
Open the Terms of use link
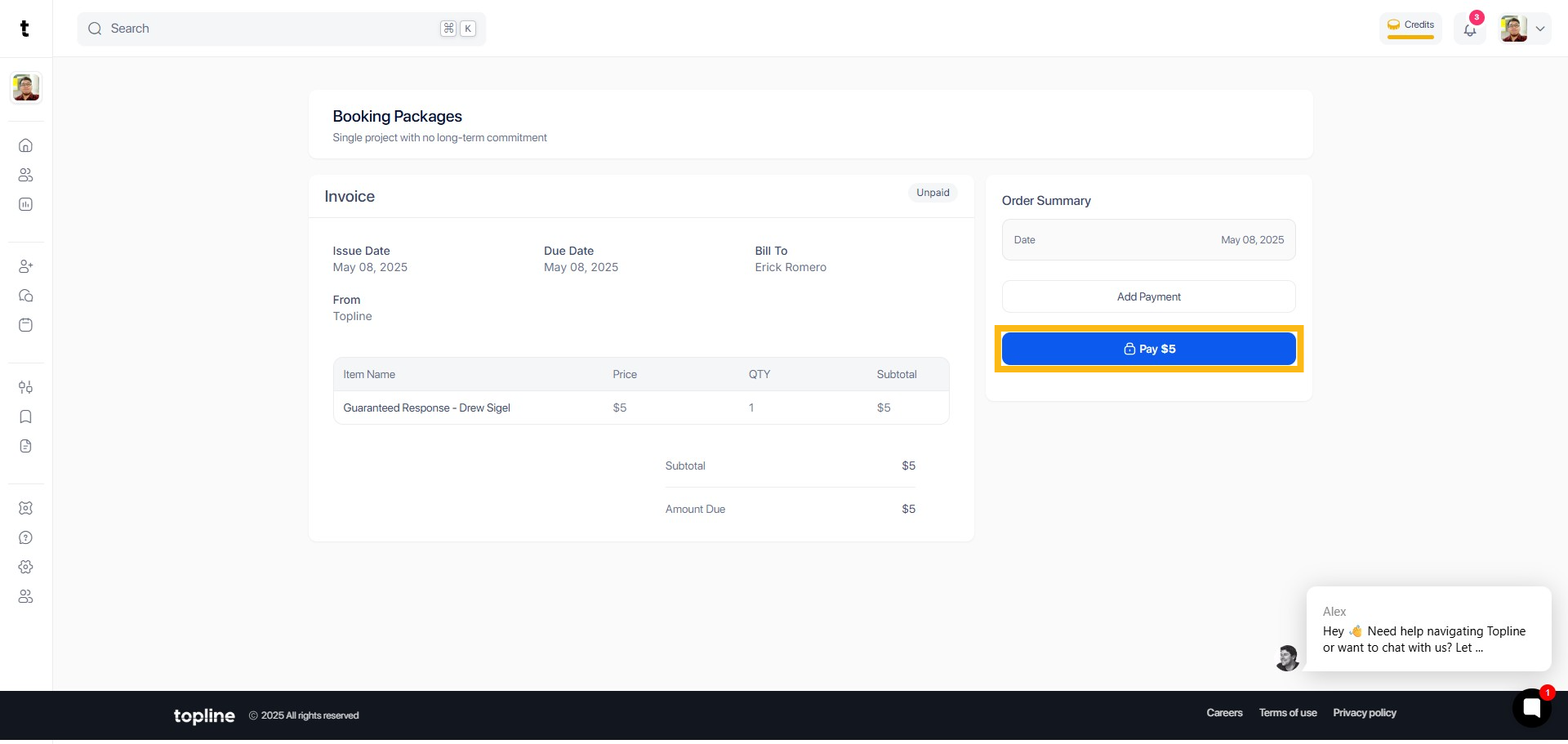point(1288,713)
